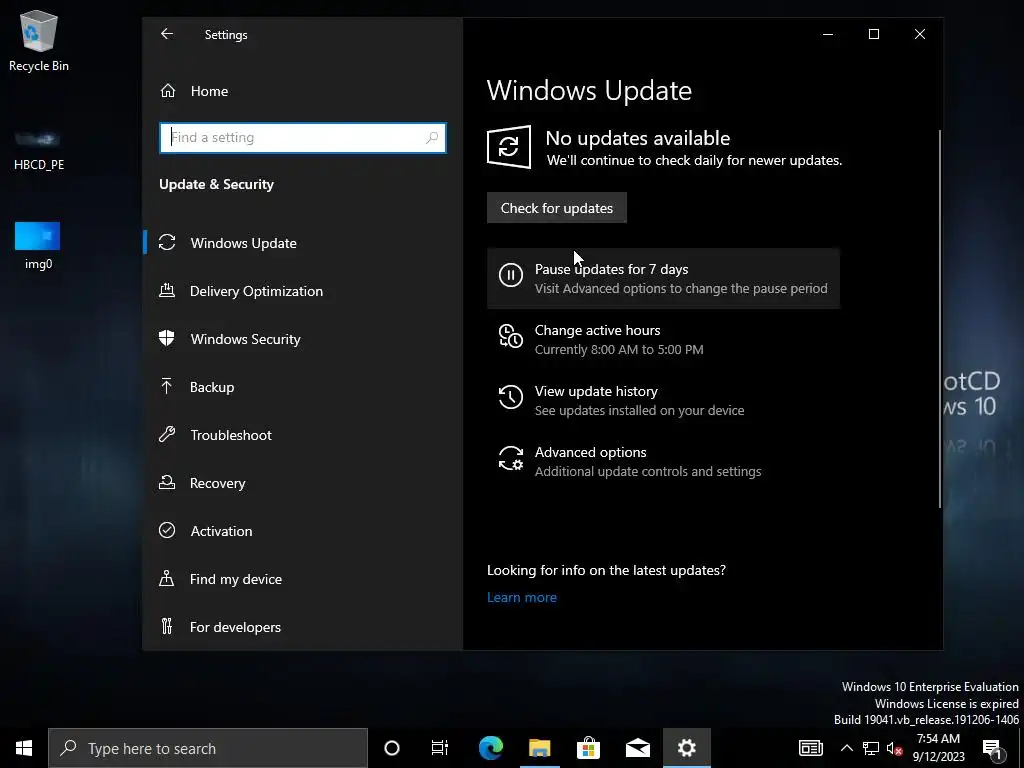Click the Cortana circle taskbar button
Screen dimensions: 1024x768
pos(392,748)
